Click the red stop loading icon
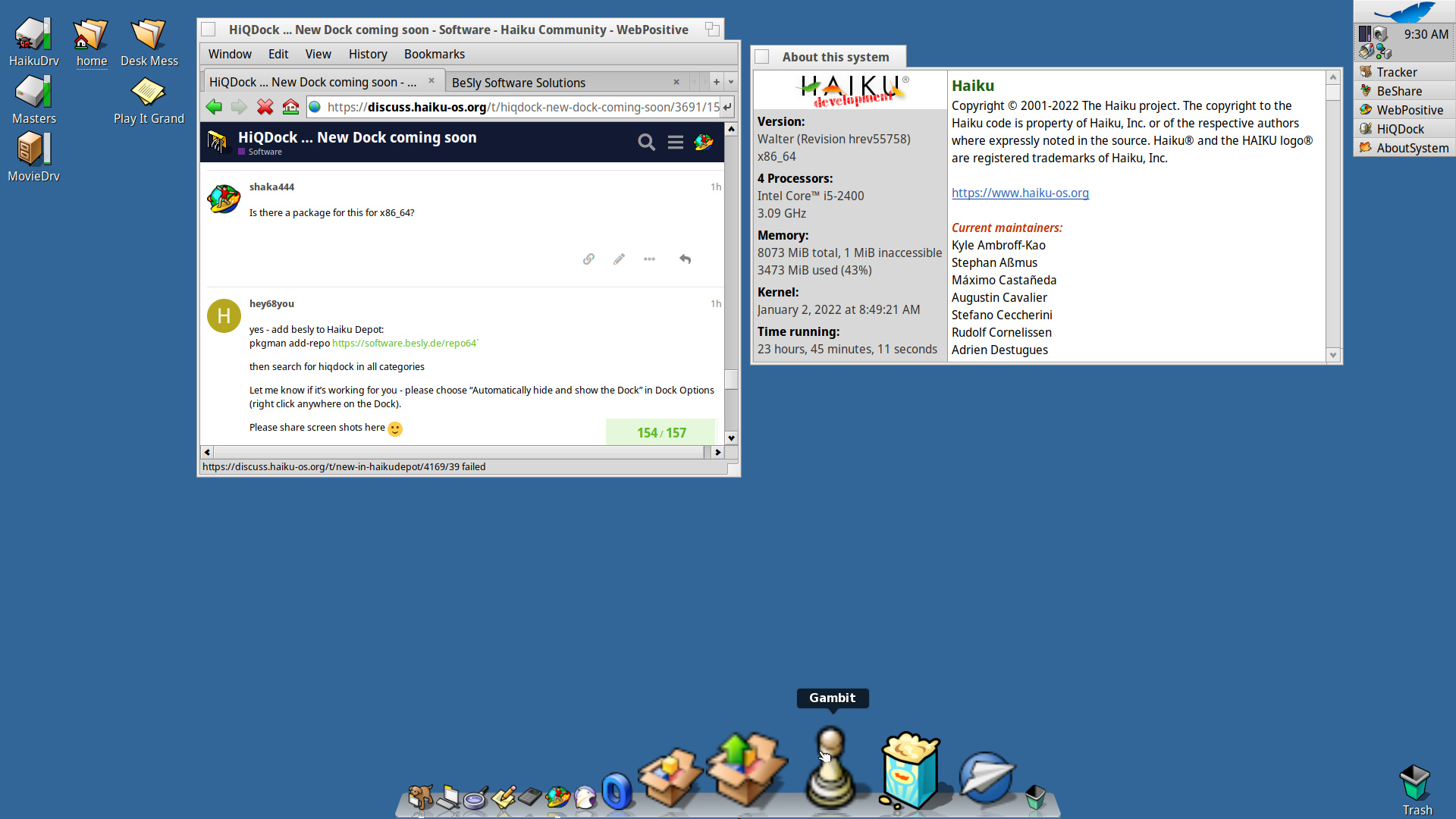This screenshot has width=1456, height=819. point(265,107)
